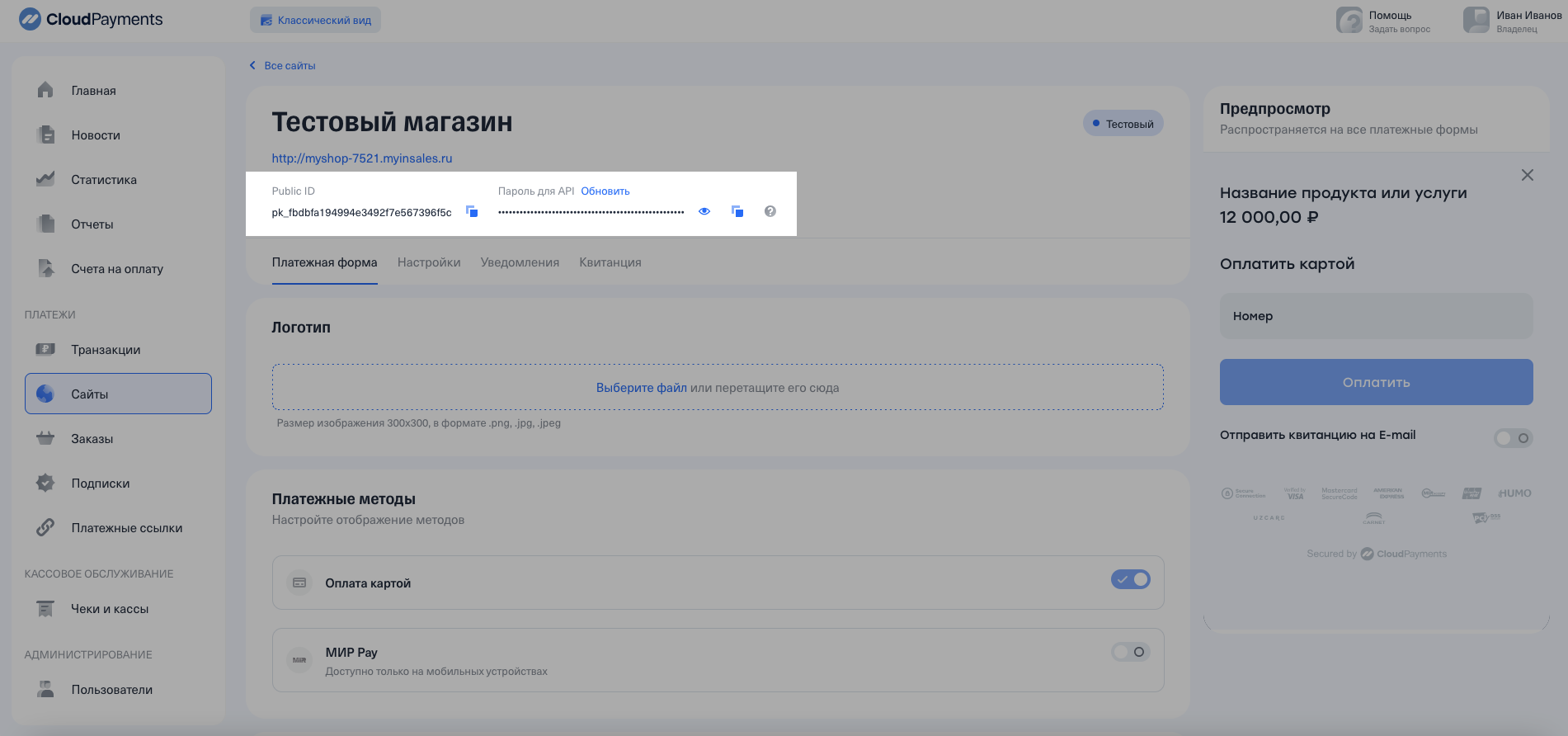
Task: Copy the Public ID value
Action: coord(472,212)
